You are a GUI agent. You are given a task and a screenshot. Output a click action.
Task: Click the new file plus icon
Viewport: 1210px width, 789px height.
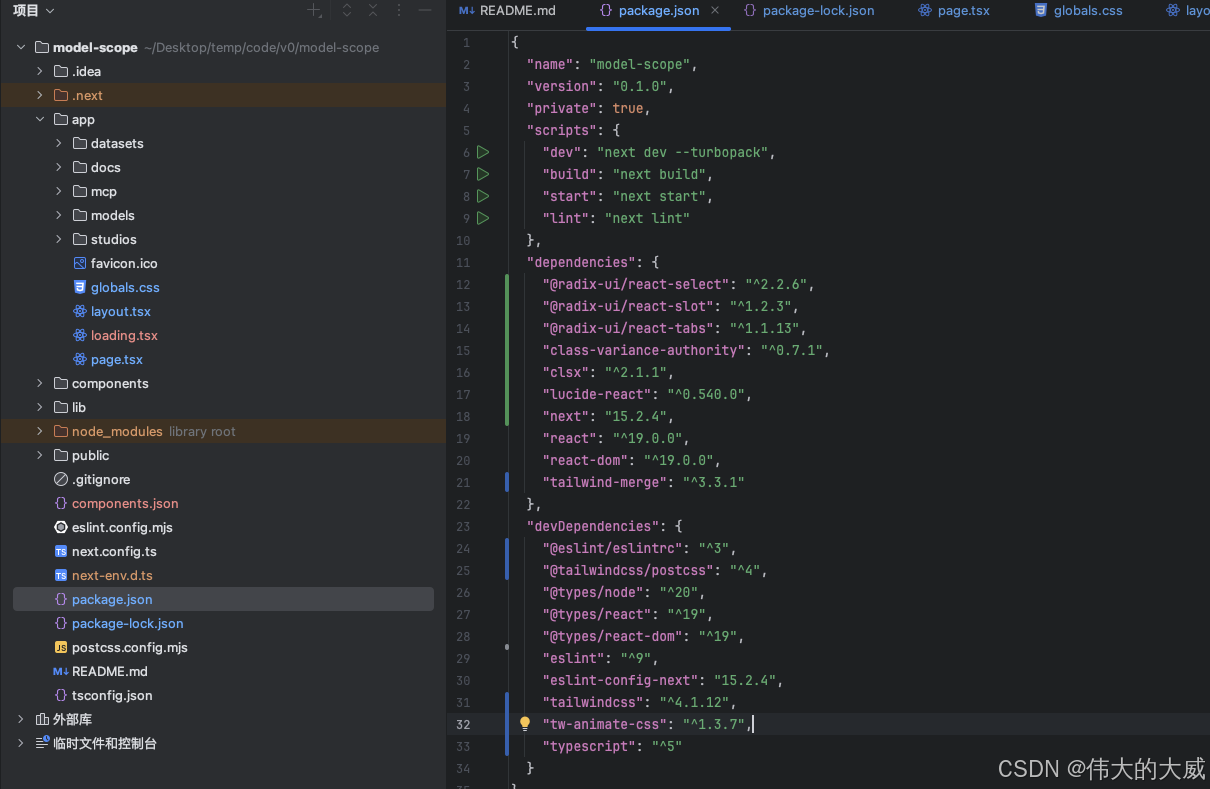(315, 11)
